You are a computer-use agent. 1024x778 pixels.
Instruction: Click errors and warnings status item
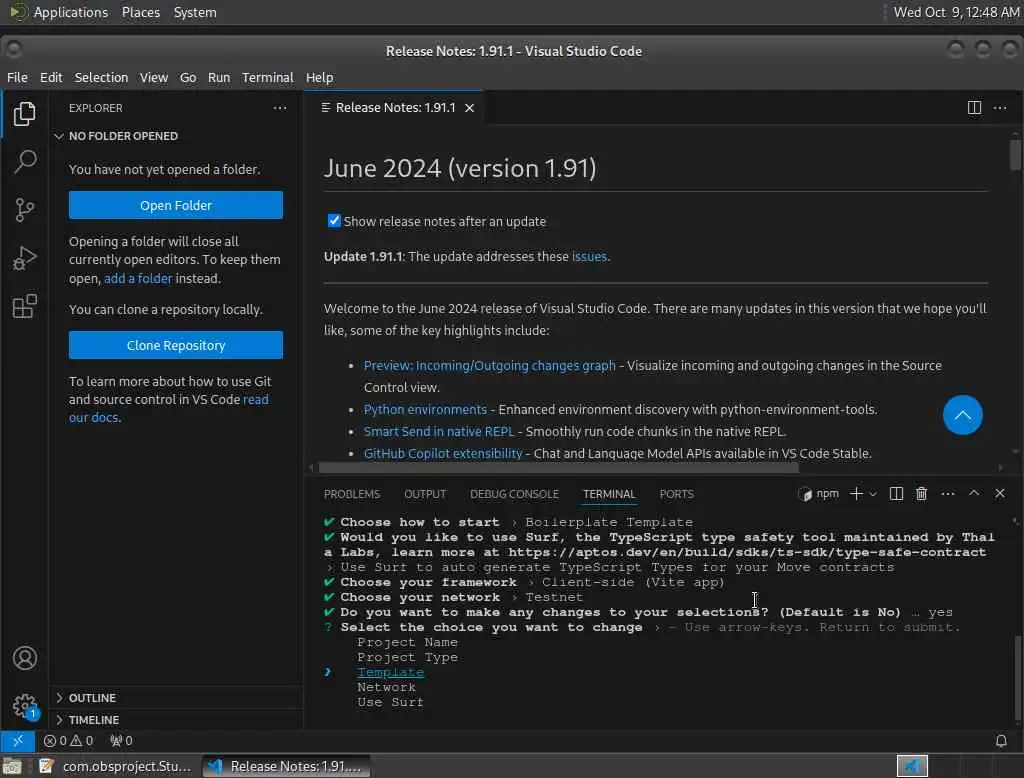(x=69, y=740)
